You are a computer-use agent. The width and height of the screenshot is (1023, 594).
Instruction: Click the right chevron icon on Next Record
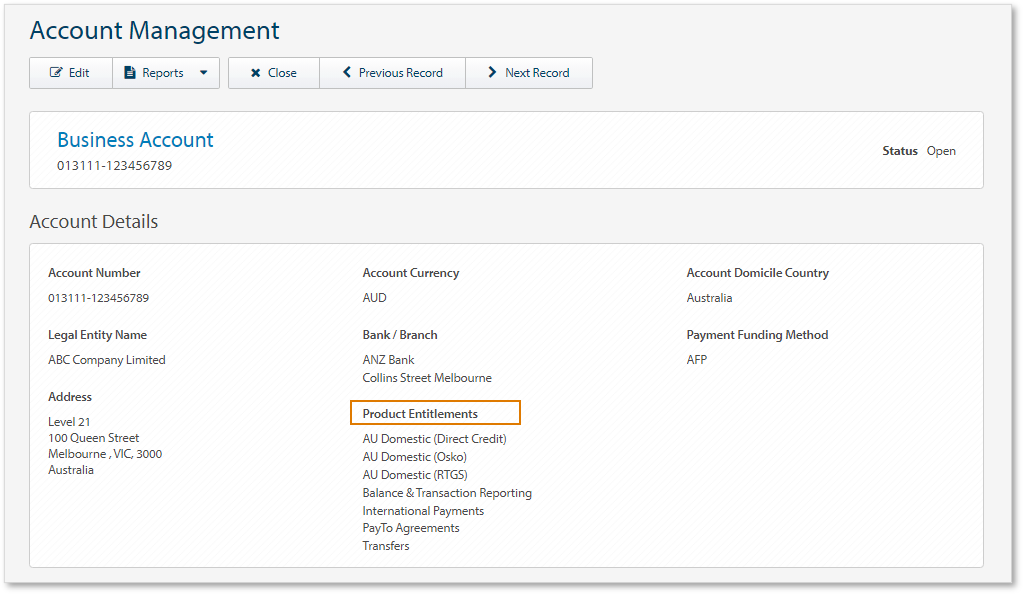point(492,72)
